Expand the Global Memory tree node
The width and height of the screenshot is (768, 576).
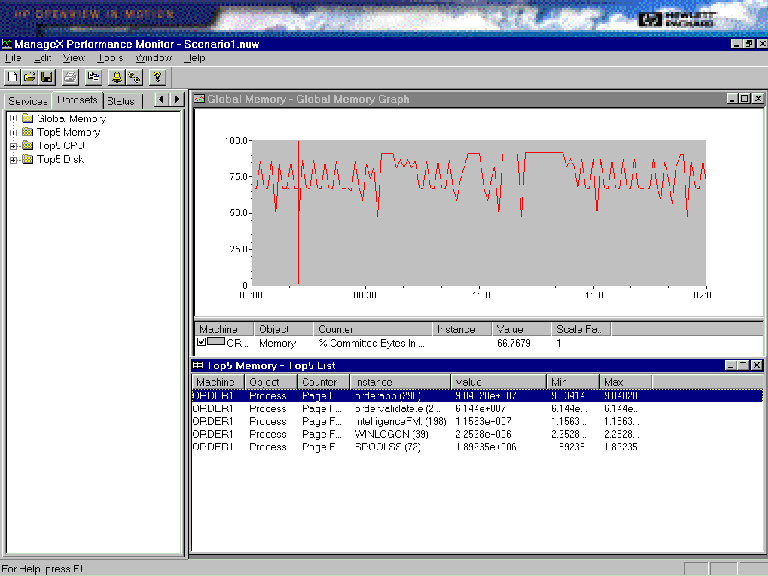click(x=13, y=119)
